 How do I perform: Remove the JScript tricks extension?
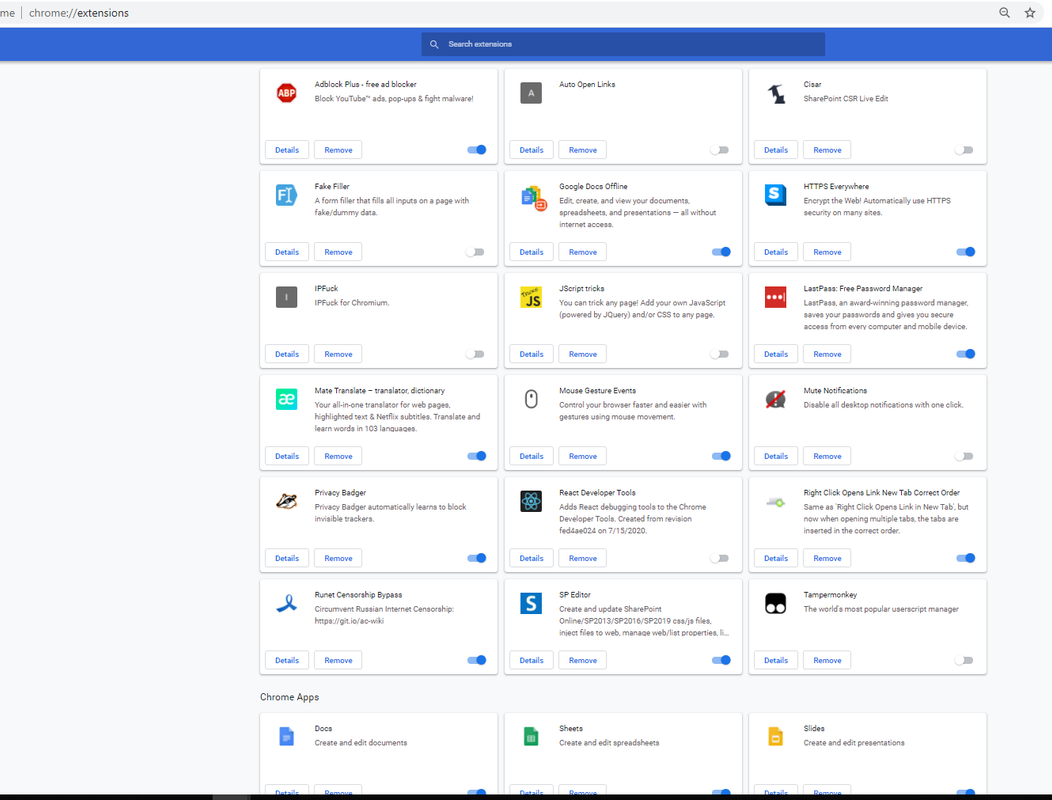click(x=582, y=354)
